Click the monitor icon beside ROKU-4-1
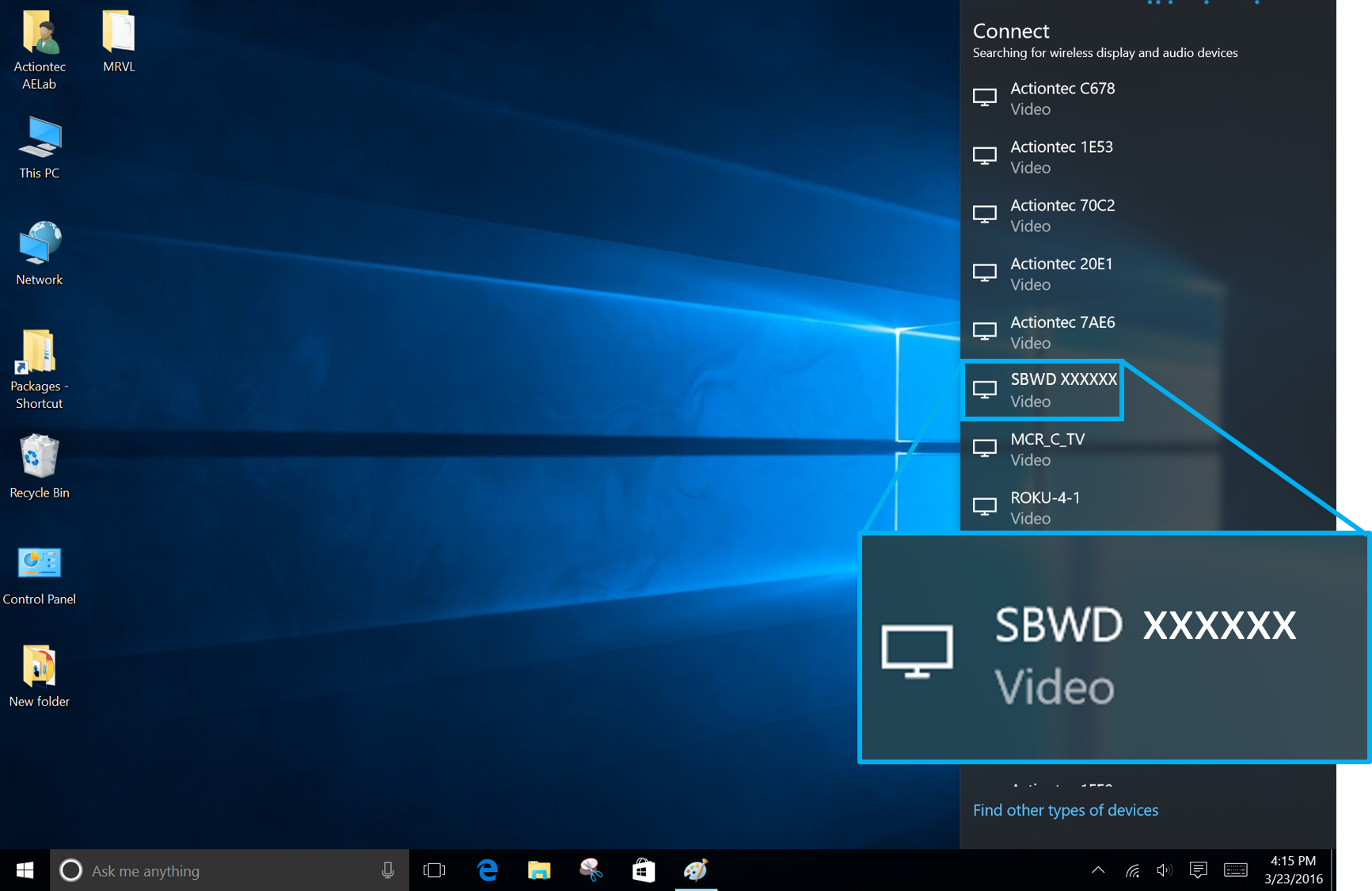This screenshot has height=891, width=1372. click(x=985, y=506)
